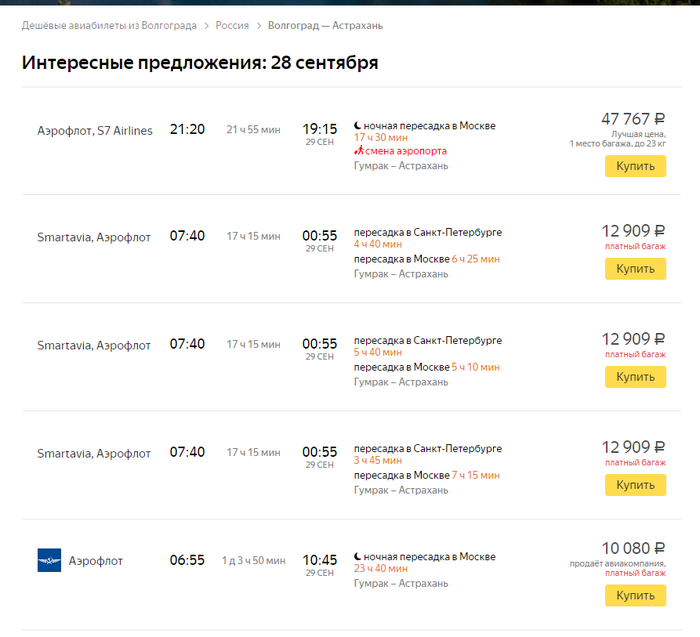Click the red 'смена аэропорта' warning text

[405, 151]
